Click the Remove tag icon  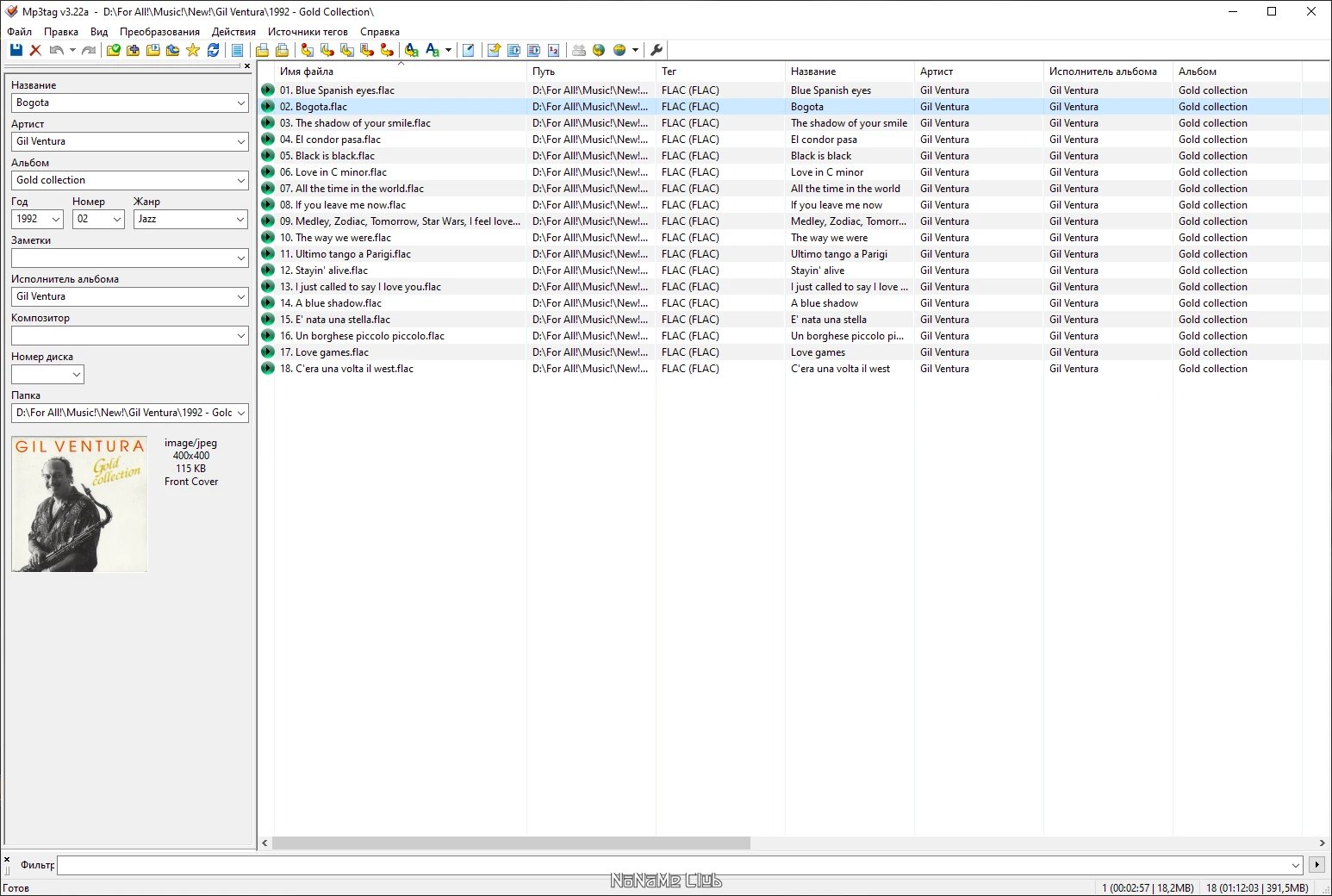pyautogui.click(x=35, y=49)
